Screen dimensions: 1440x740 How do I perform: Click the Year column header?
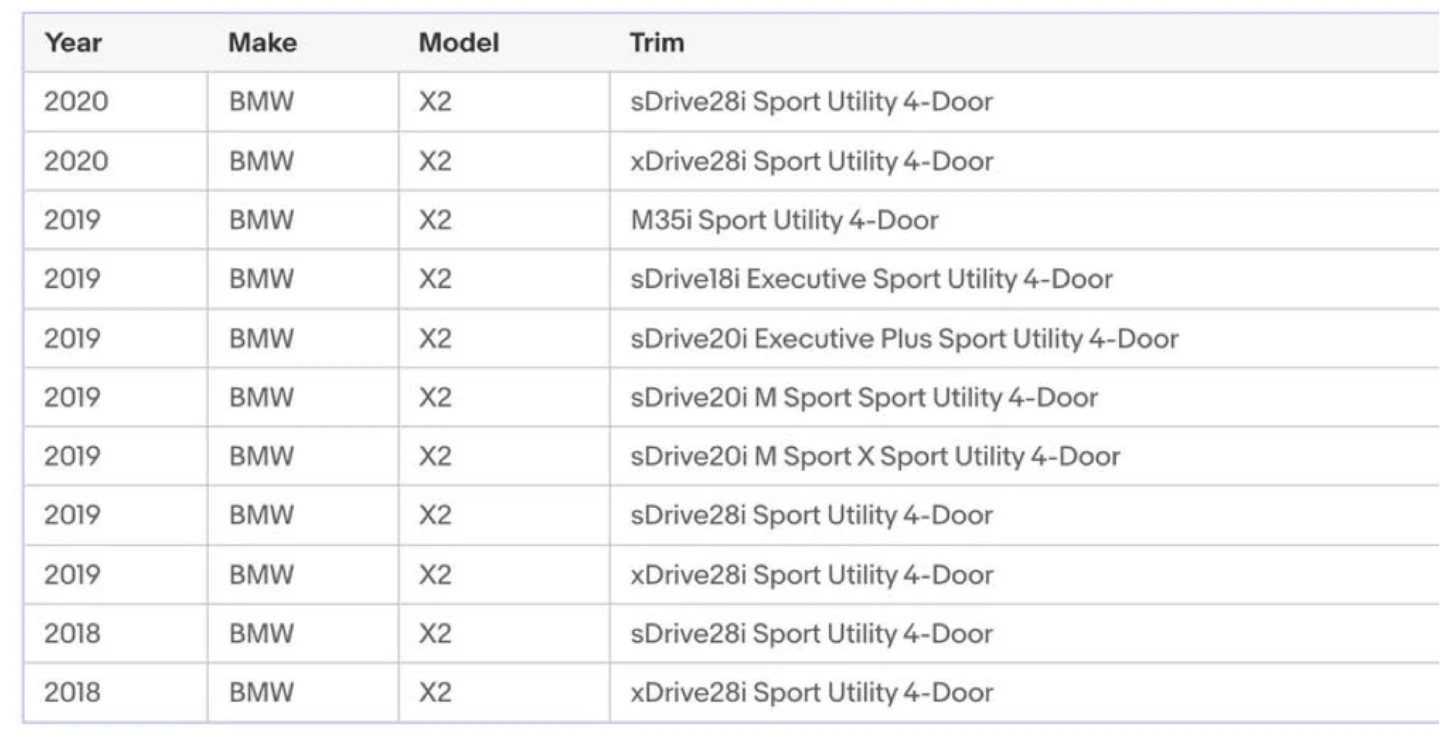(72, 43)
